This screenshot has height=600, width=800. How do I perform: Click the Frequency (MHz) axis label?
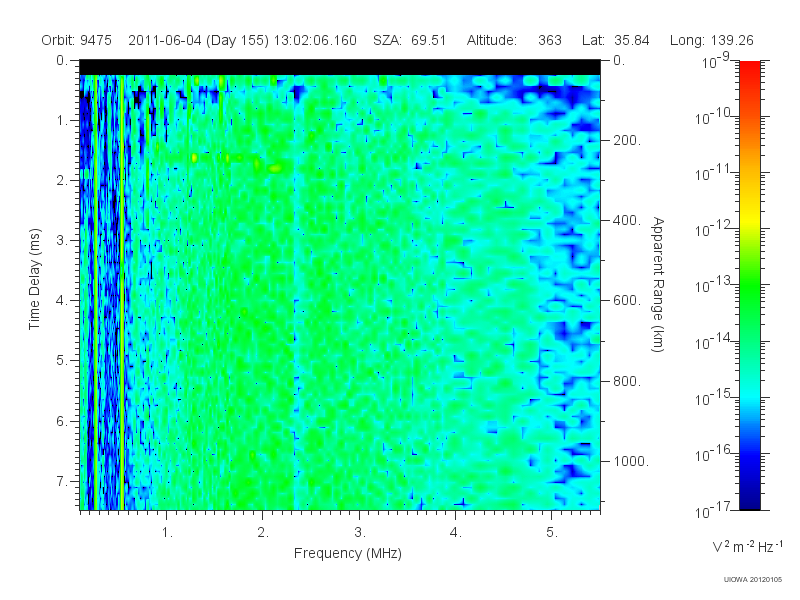coord(348,553)
